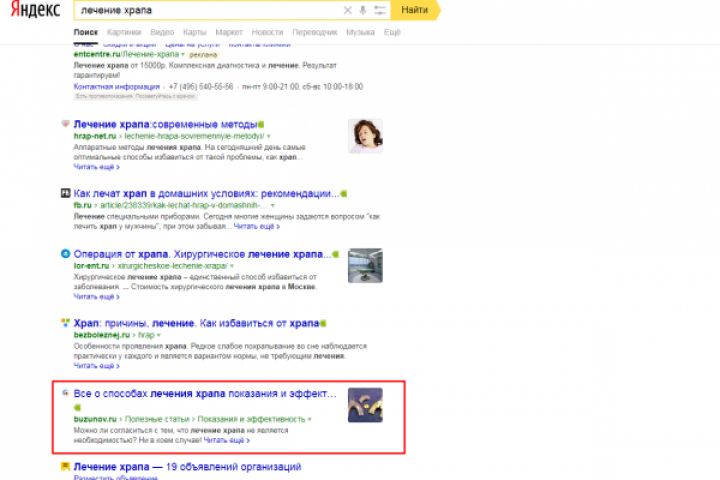The width and height of the screenshot is (720, 480).
Task: Click 'Читать ещё' in buzunov.ru snippet
Action: coord(226,440)
